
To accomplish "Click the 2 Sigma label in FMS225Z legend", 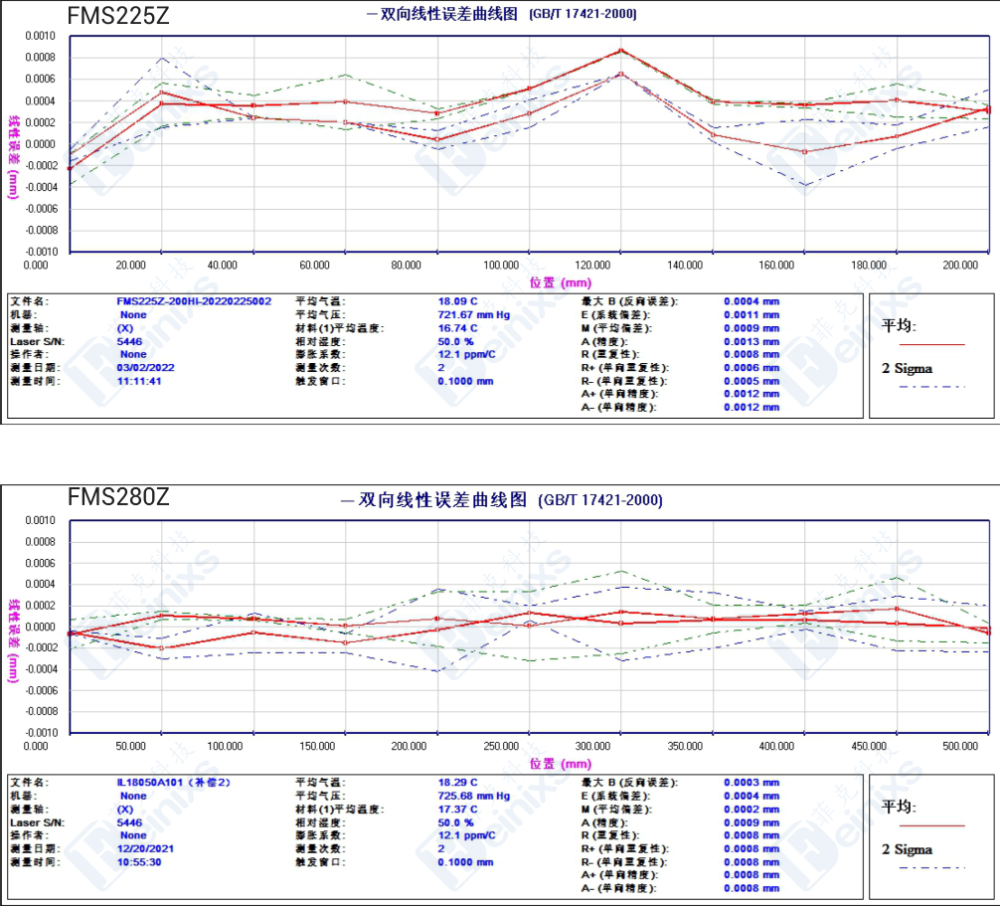I will tap(907, 368).
